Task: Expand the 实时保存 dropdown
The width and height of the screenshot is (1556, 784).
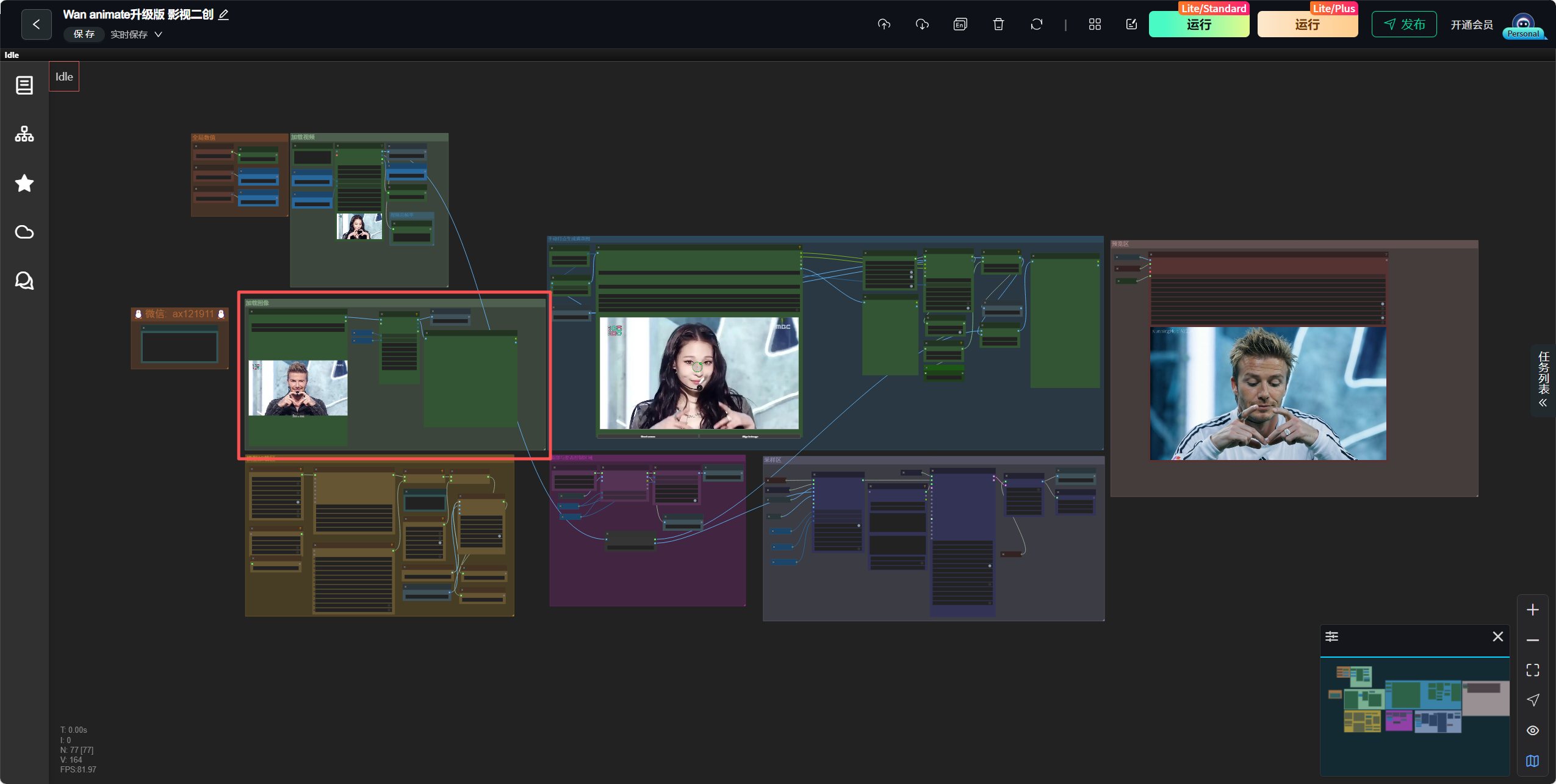Action: (136, 34)
